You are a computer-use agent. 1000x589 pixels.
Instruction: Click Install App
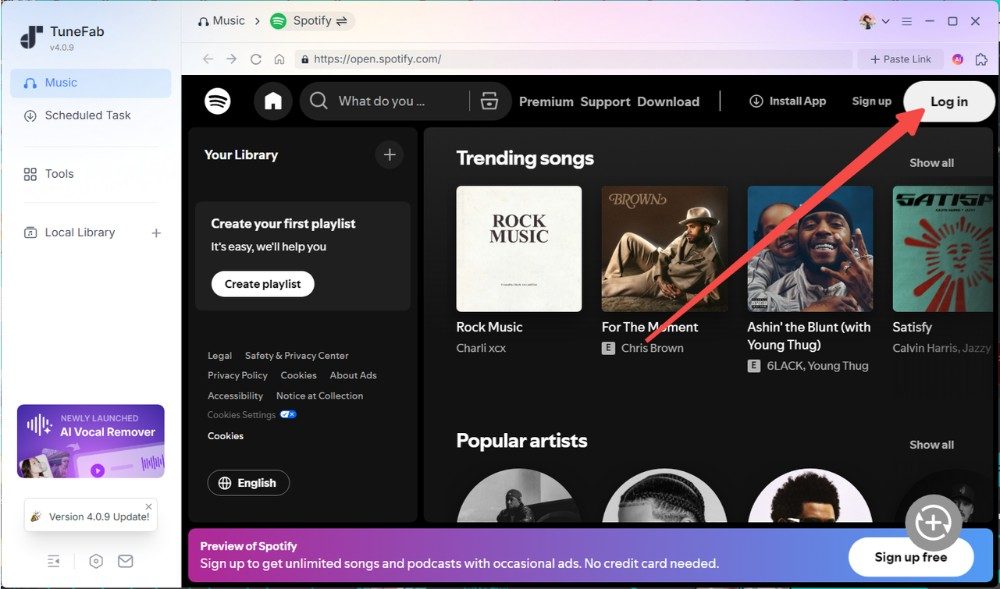click(787, 101)
